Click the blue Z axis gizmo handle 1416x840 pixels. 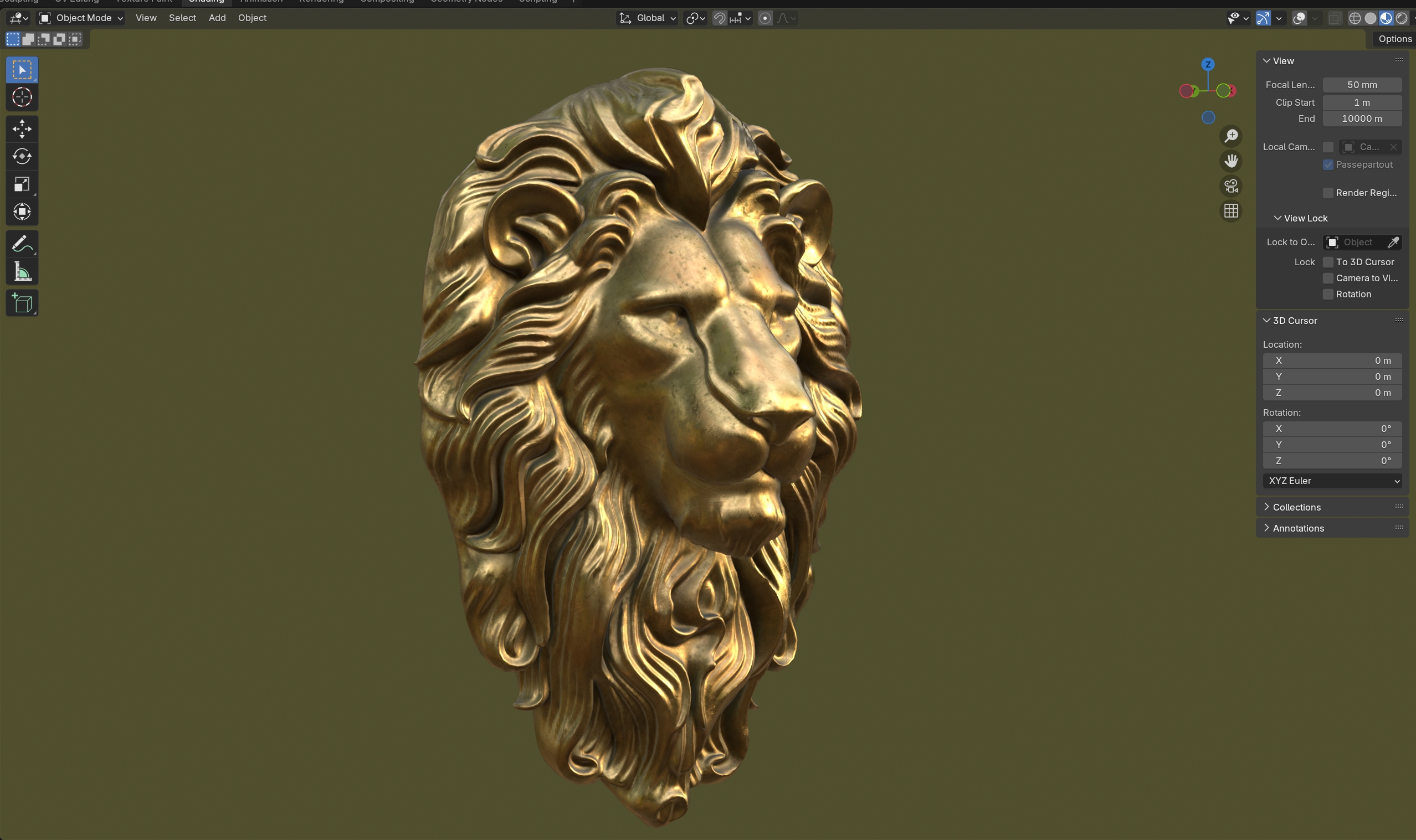tap(1208, 64)
